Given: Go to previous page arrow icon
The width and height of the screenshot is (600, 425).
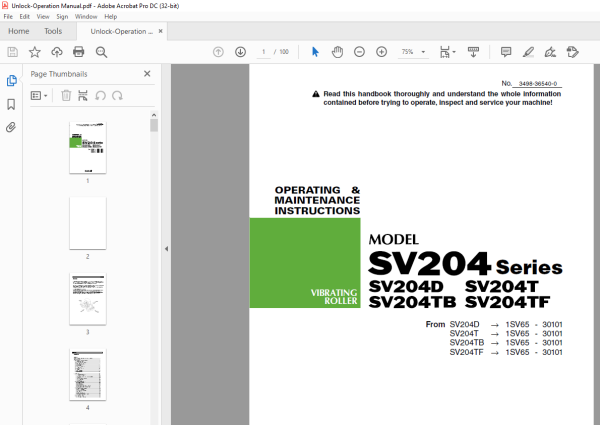Looking at the screenshot, I should point(218,52).
